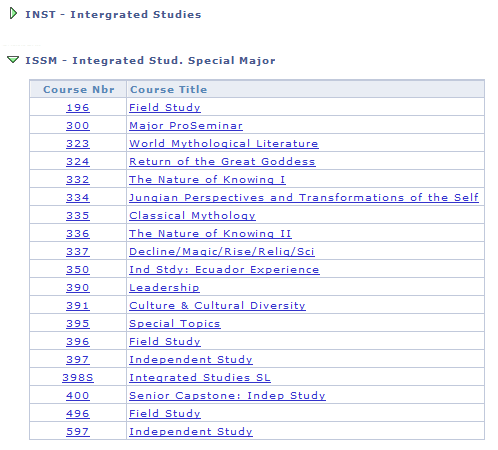Open Ind Stdy: Ecuador Experience
Image resolution: width=498 pixels, height=450 pixels.
point(224,270)
